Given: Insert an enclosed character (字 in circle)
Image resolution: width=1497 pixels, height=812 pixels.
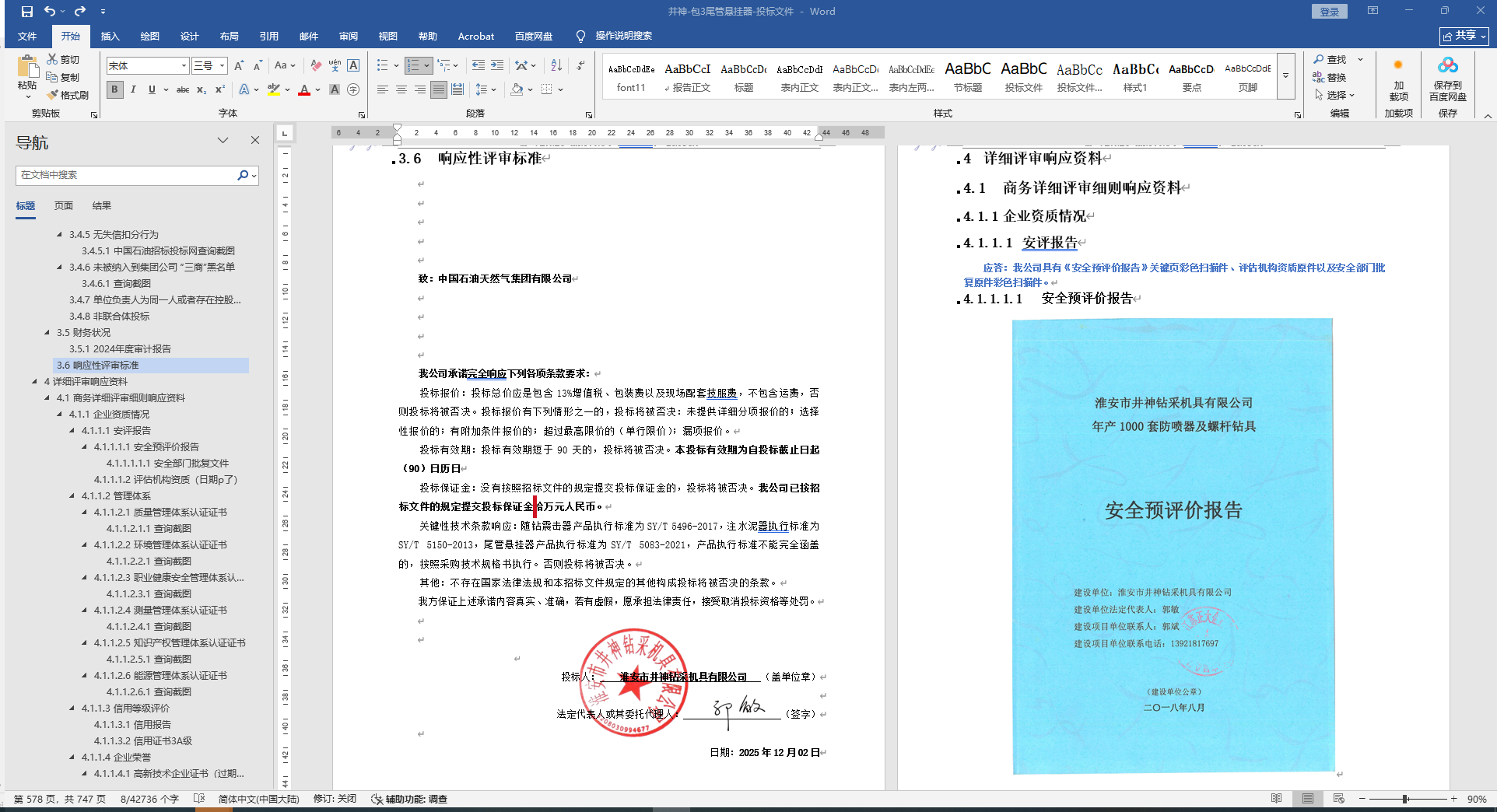Looking at the screenshot, I should click(353, 89).
